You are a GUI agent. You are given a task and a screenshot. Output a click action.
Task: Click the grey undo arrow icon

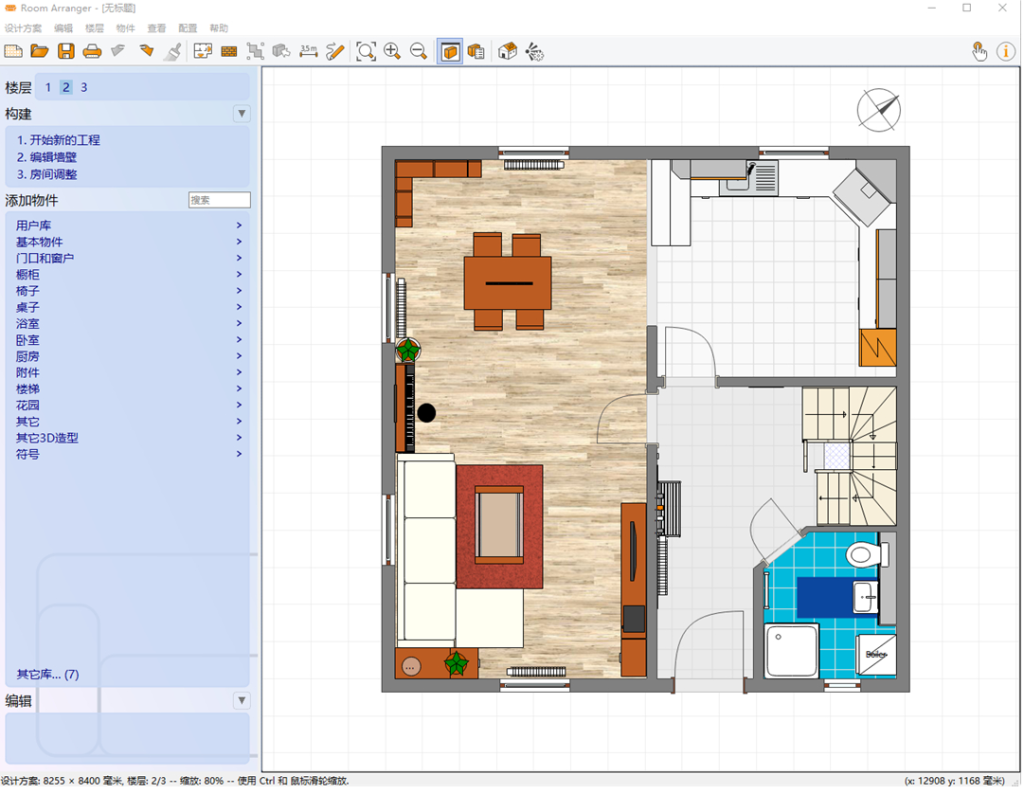[x=118, y=51]
